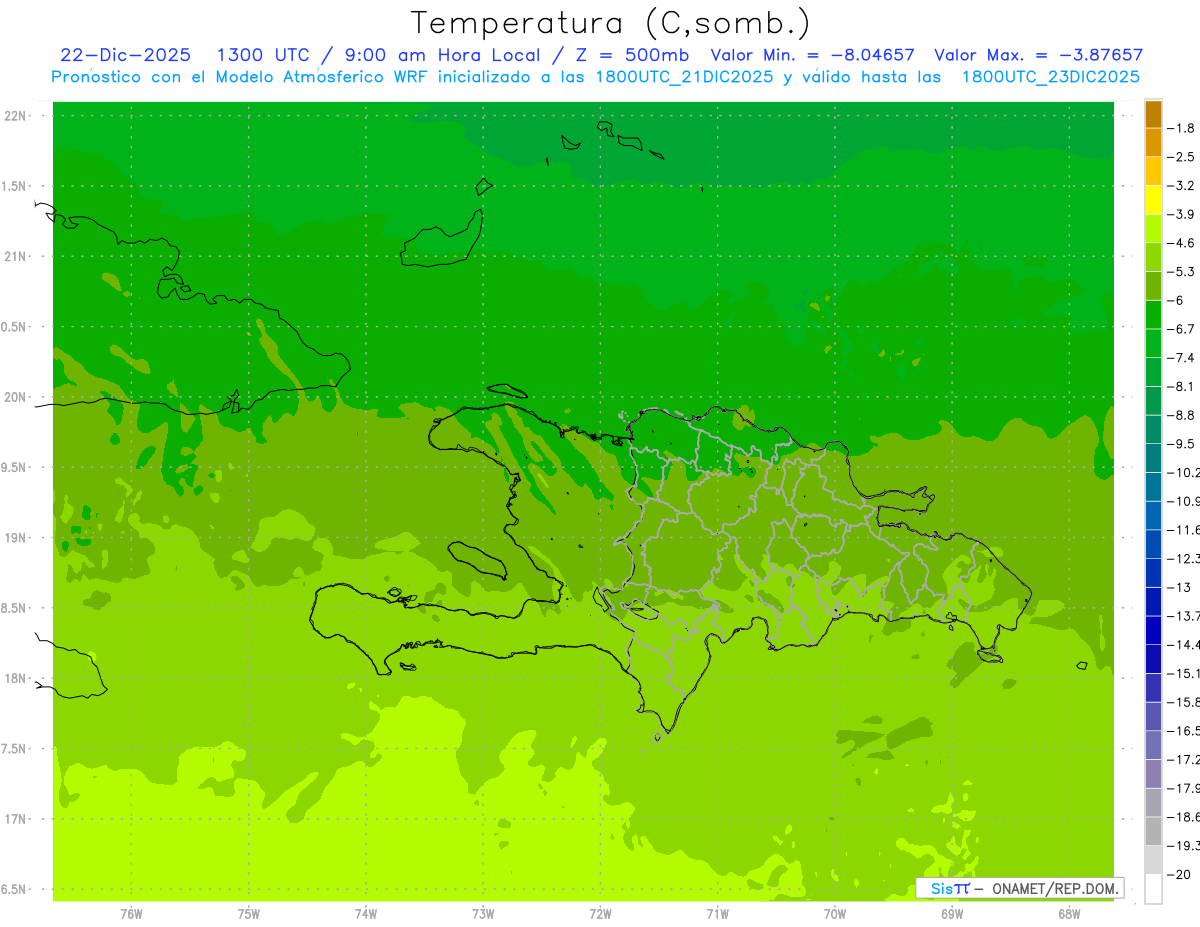Click the '-3.2' colorbar value label
This screenshot has width=1200, height=927.
click(1182, 186)
